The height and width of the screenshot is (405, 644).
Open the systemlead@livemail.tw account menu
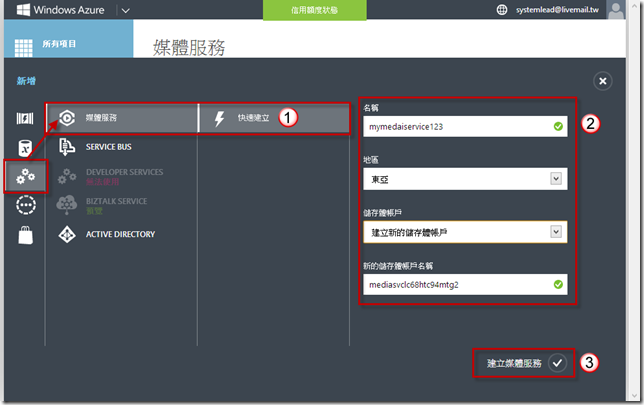pyautogui.click(x=557, y=9)
